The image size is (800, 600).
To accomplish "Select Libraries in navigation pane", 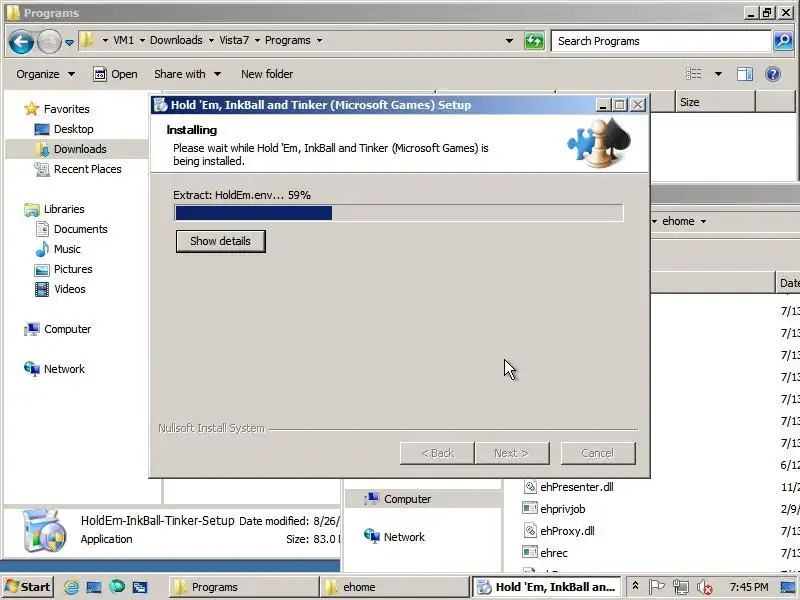I will (x=54, y=209).
